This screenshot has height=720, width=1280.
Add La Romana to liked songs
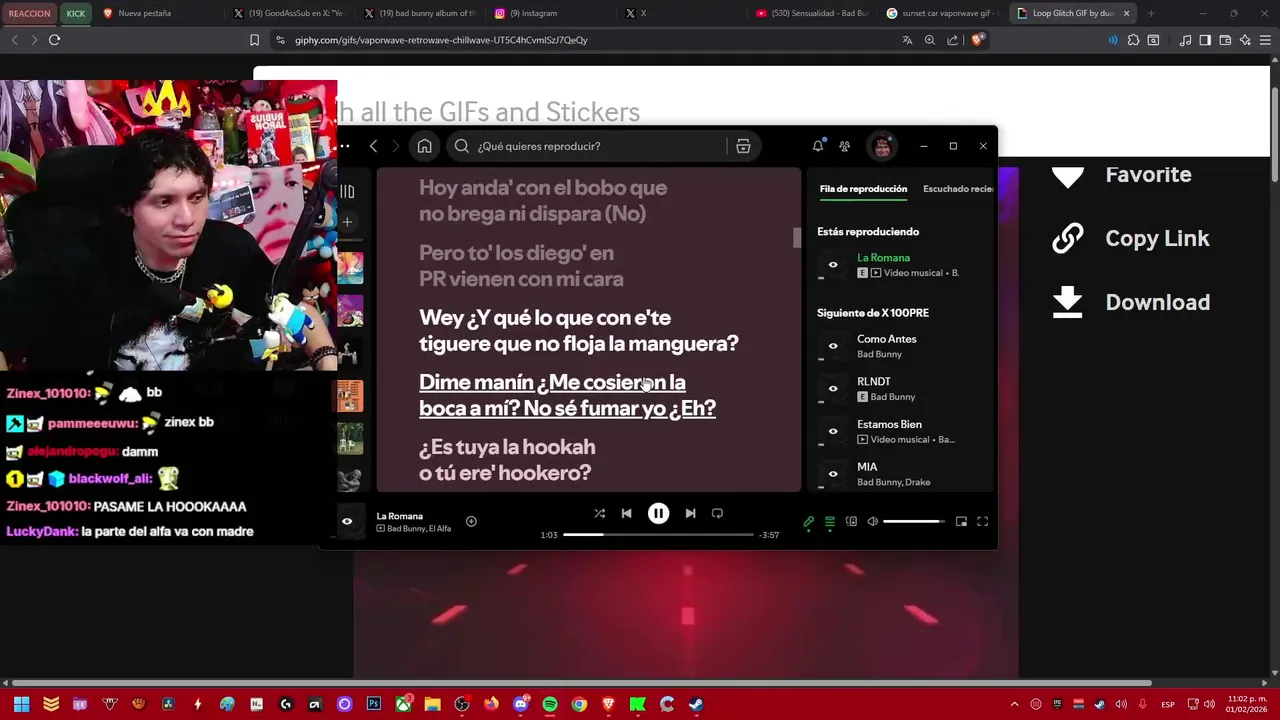tap(471, 521)
